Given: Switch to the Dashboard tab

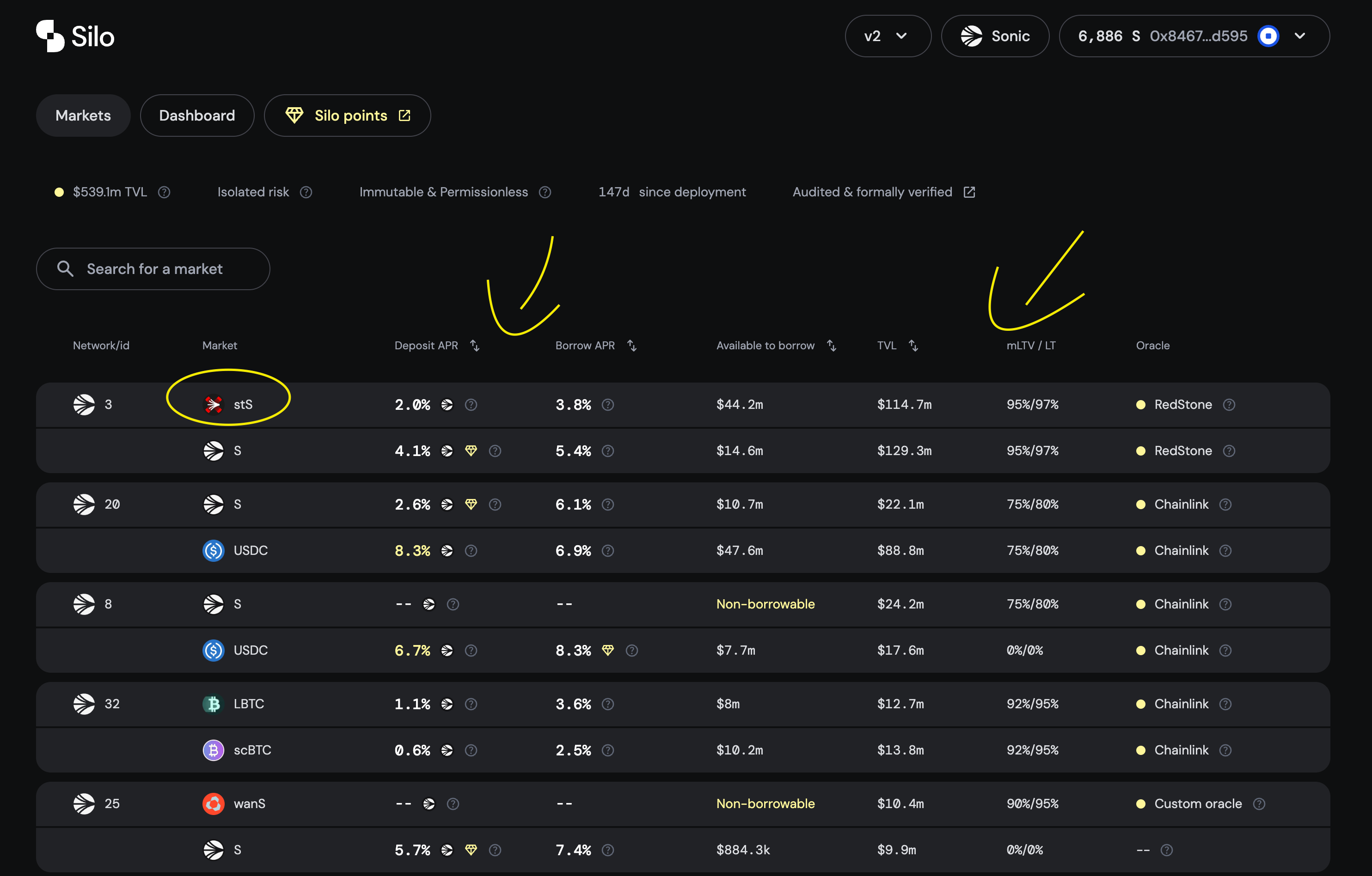Looking at the screenshot, I should point(196,116).
